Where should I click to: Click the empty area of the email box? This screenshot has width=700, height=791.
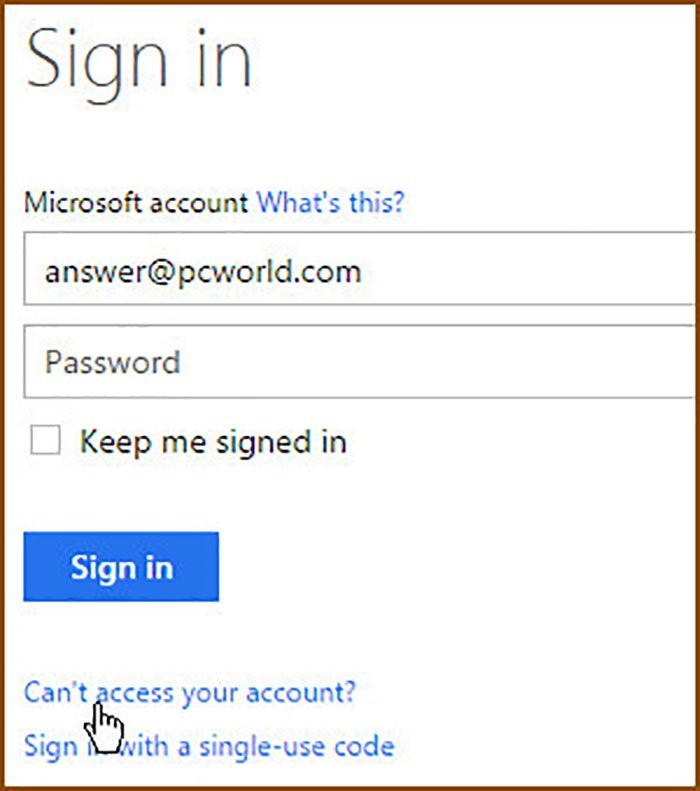click(x=530, y=271)
